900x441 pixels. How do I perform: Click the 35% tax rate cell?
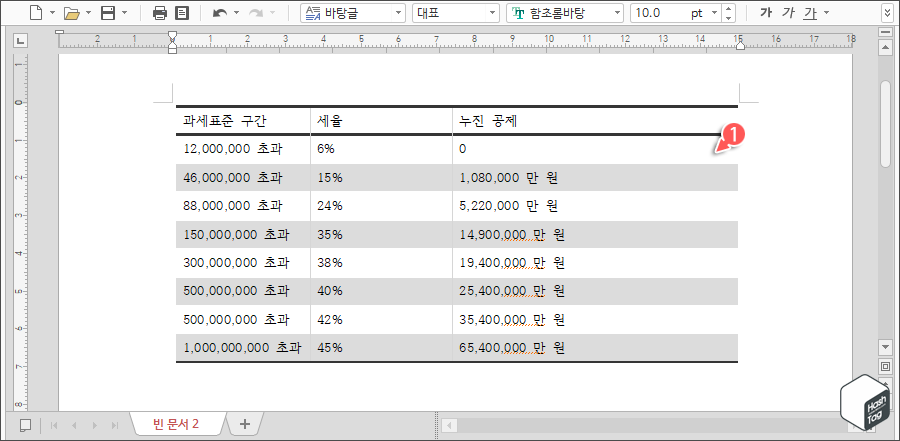382,234
